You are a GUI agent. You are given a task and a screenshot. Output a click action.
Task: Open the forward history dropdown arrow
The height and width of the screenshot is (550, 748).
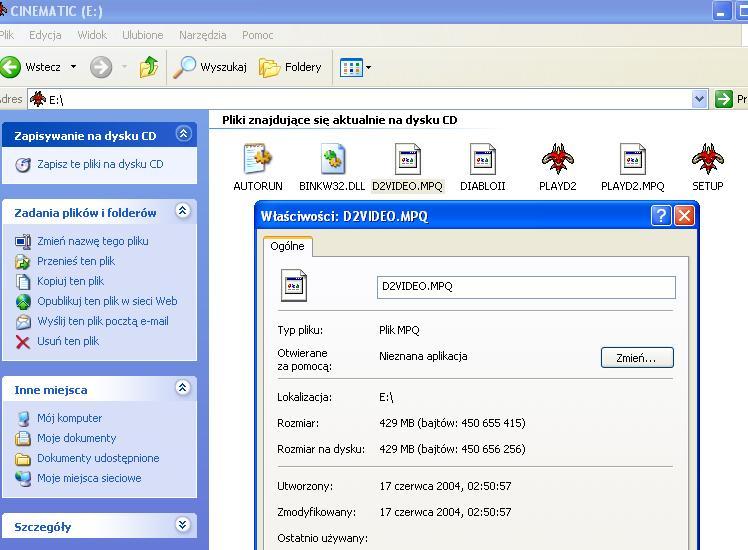pos(125,67)
